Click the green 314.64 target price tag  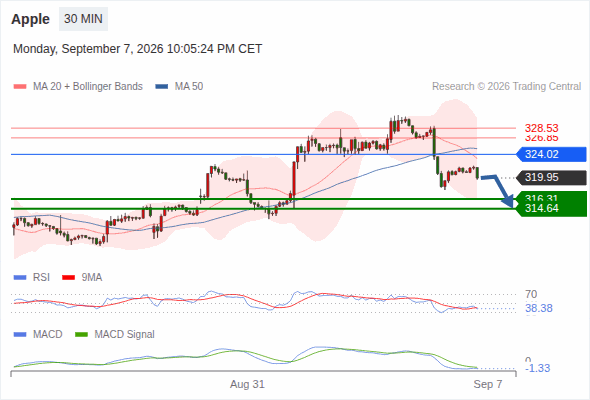coord(551,208)
